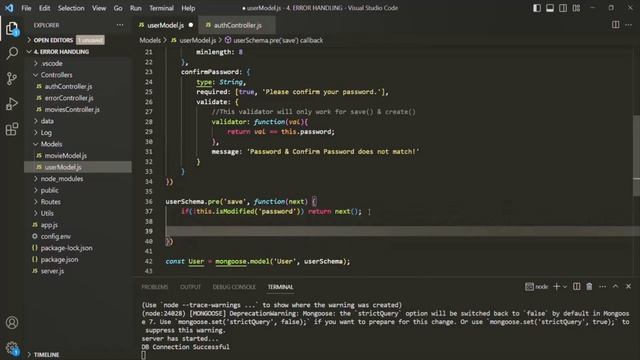Collapse the Controllers folder
640x360 pixels.
coord(78,75)
